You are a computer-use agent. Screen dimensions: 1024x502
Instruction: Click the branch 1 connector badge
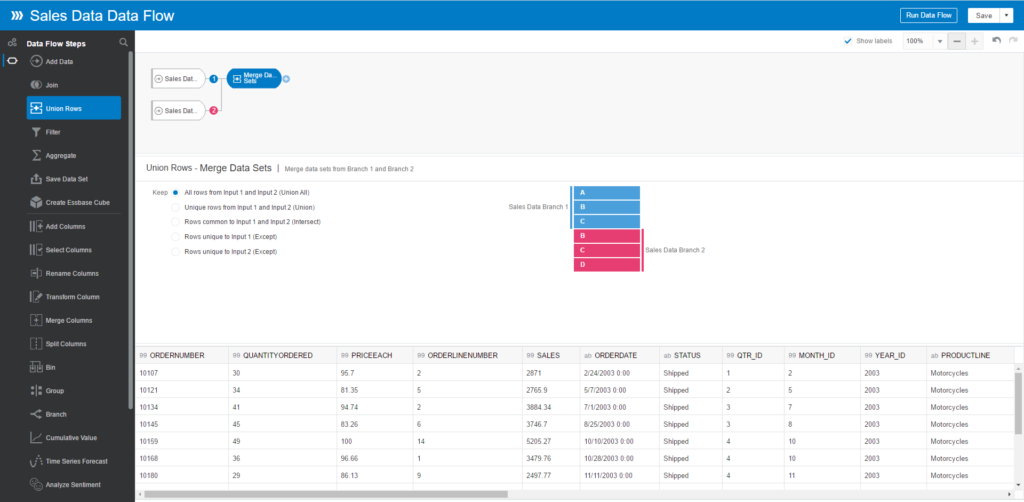coord(213,79)
